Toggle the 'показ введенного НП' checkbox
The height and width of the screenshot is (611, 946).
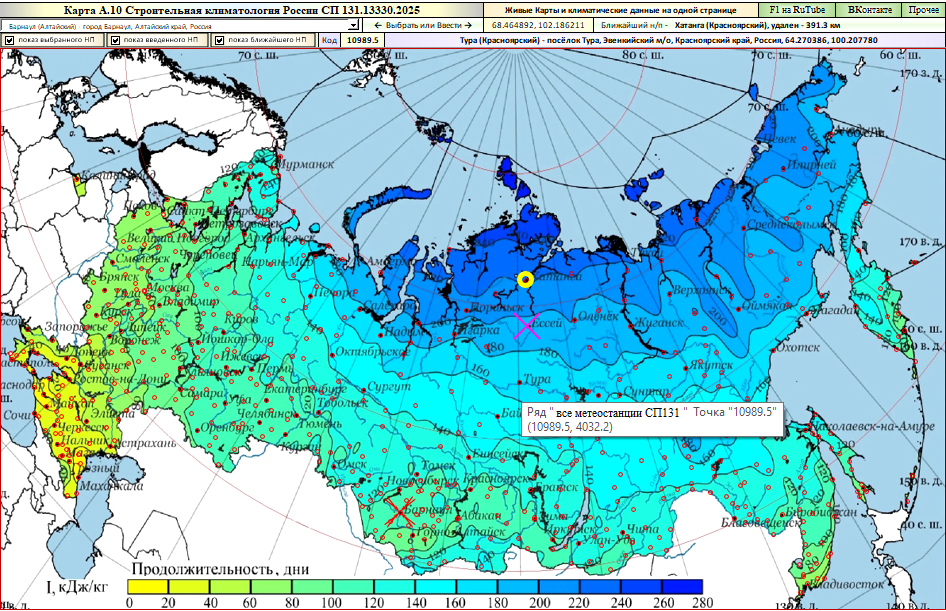115,41
